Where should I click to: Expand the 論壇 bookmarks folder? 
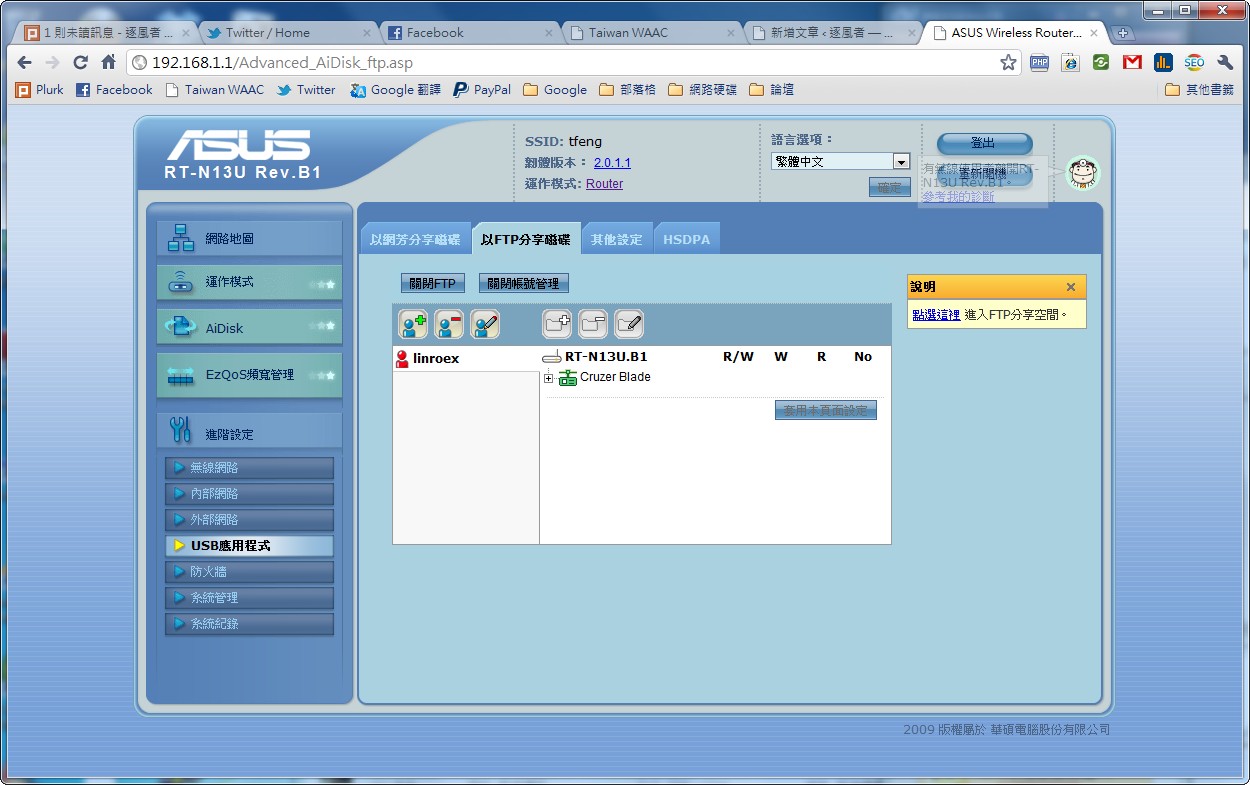click(x=771, y=90)
